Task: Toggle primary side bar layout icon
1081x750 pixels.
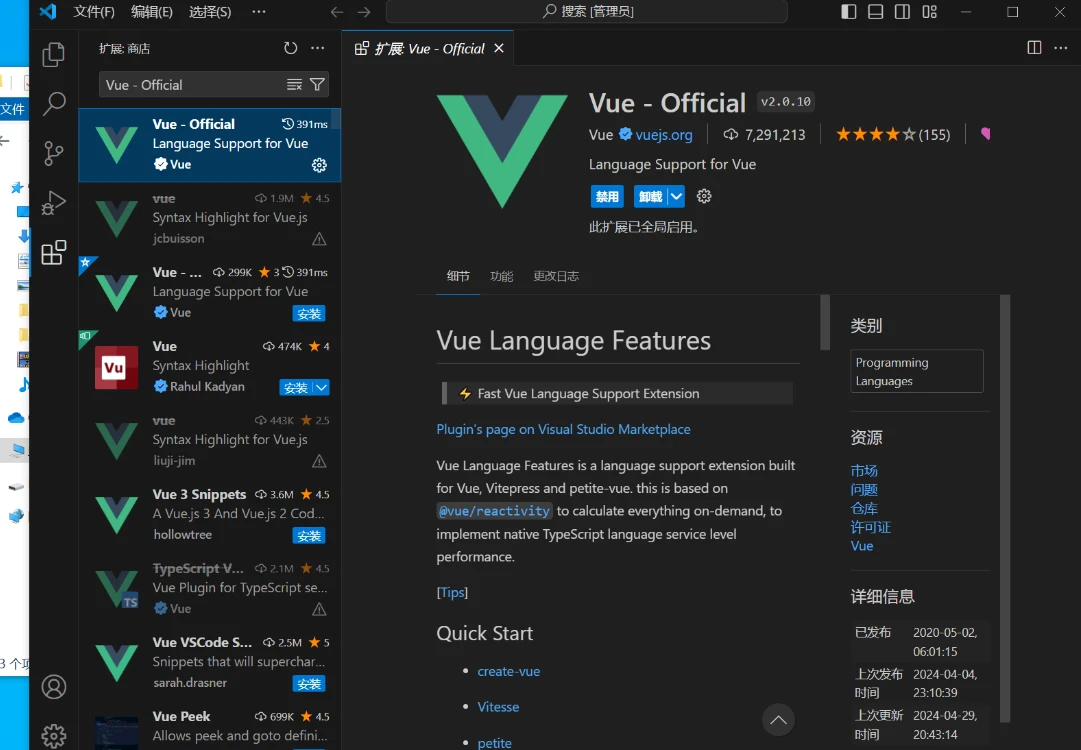Action: [x=849, y=12]
